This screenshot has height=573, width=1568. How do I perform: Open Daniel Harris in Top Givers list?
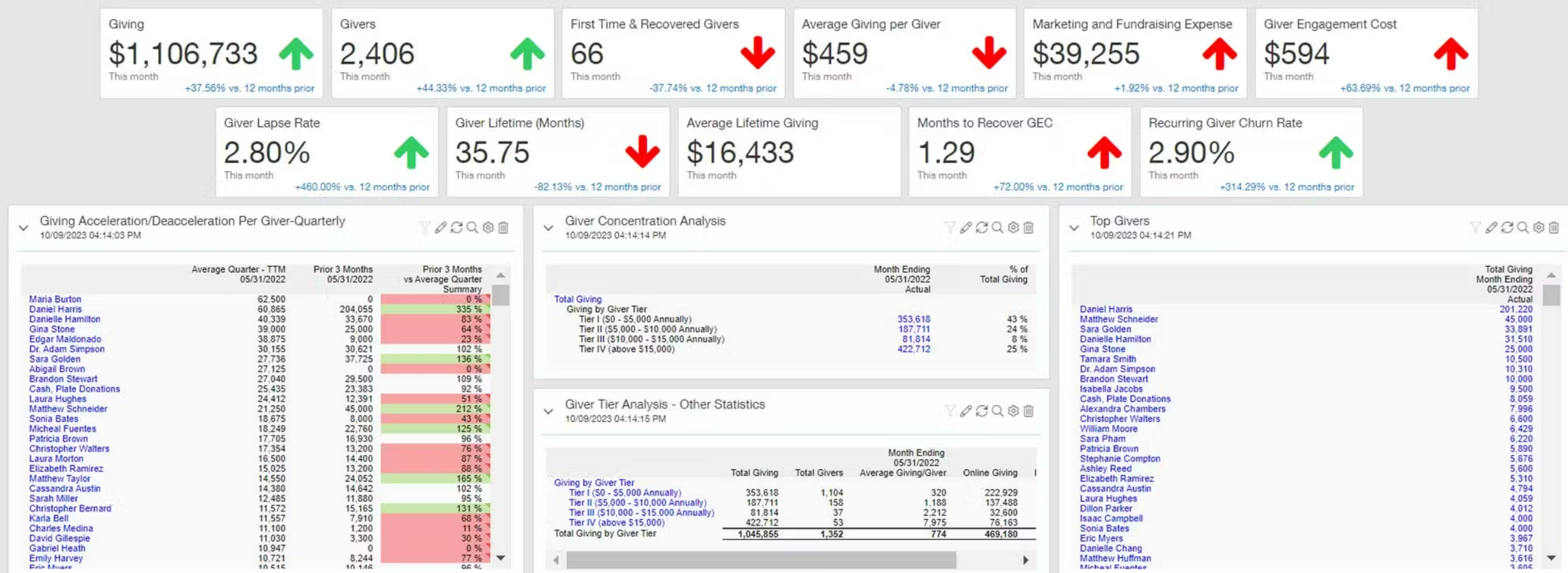pos(1106,309)
